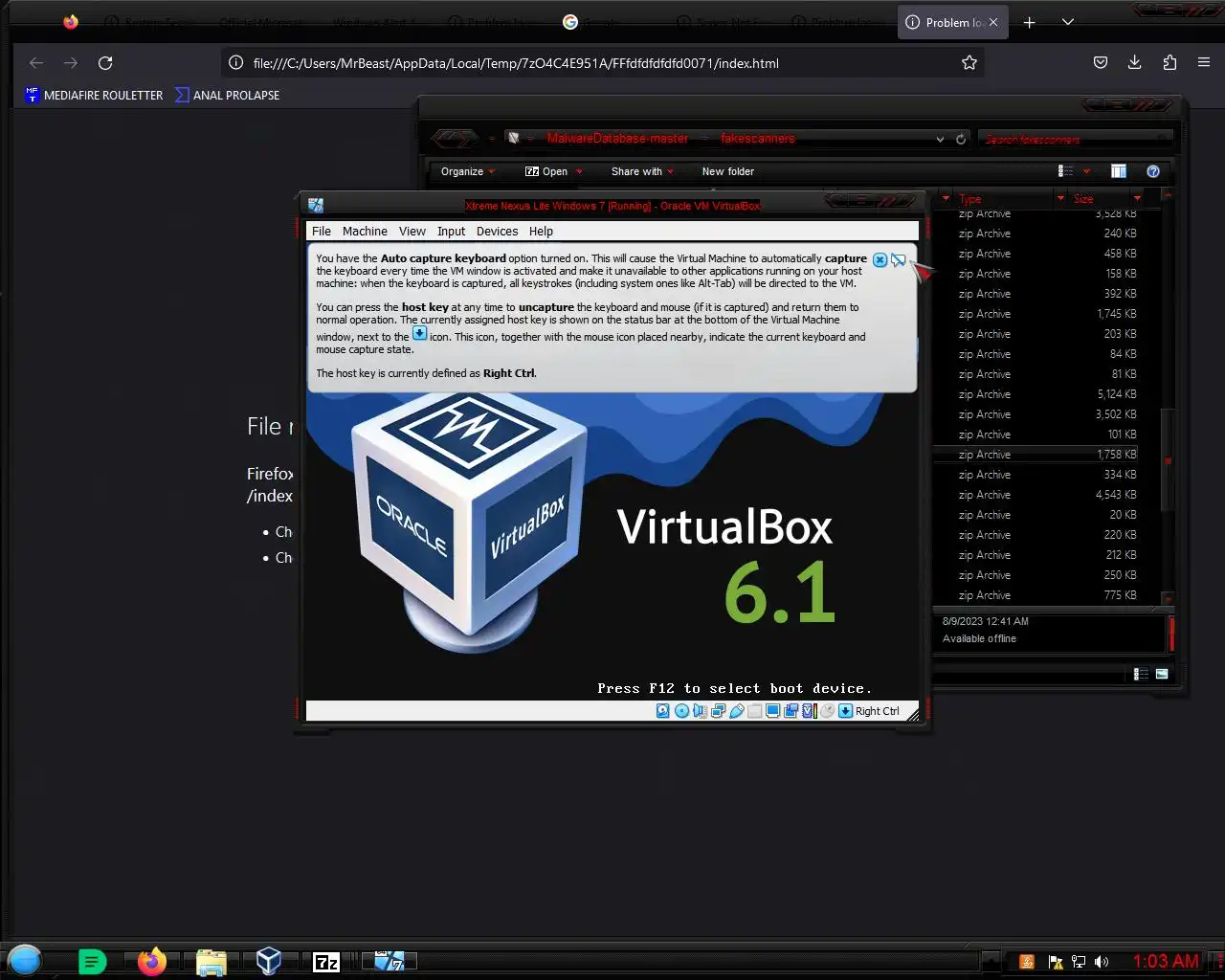1225x980 pixels.
Task: Open the Help menu in VirtualBox
Action: point(541,231)
